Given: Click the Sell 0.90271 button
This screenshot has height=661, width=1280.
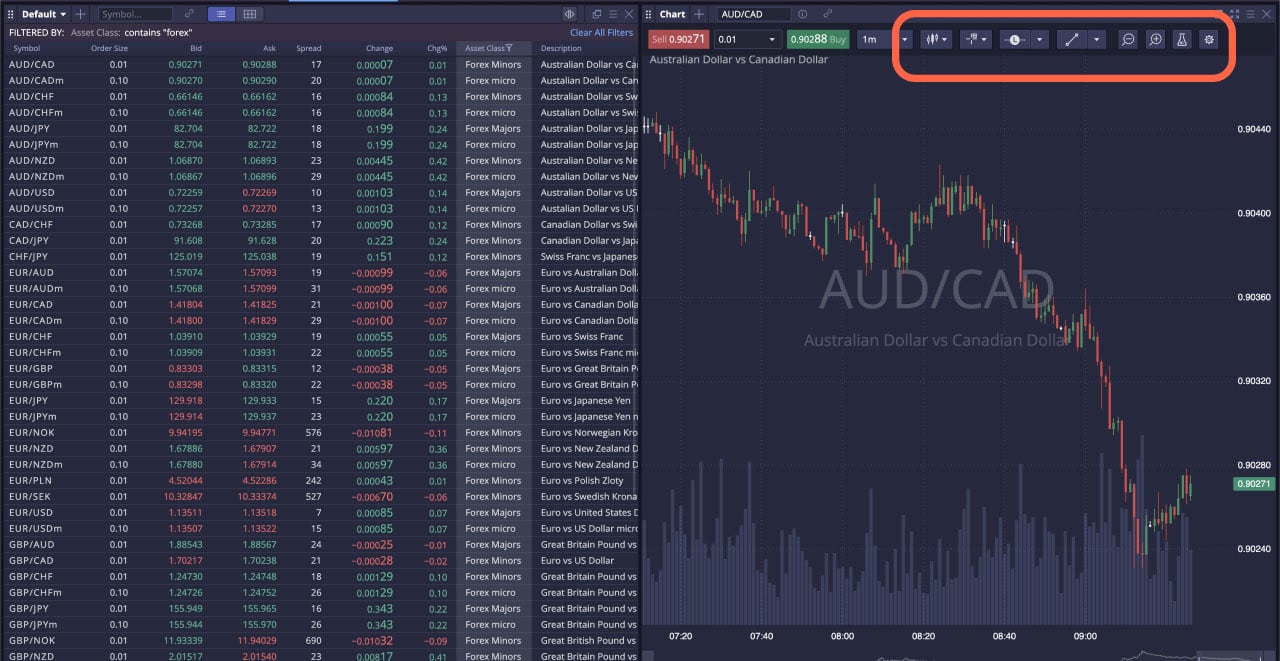Looking at the screenshot, I should pyautogui.click(x=679, y=38).
